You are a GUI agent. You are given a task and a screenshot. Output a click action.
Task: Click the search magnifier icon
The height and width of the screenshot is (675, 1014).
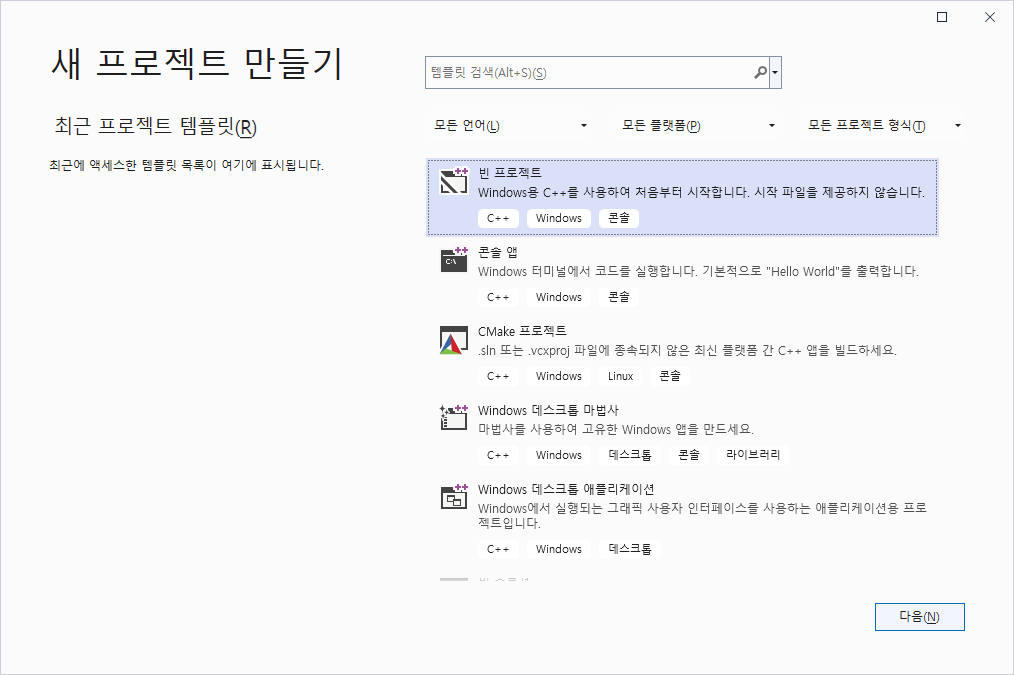pos(760,72)
